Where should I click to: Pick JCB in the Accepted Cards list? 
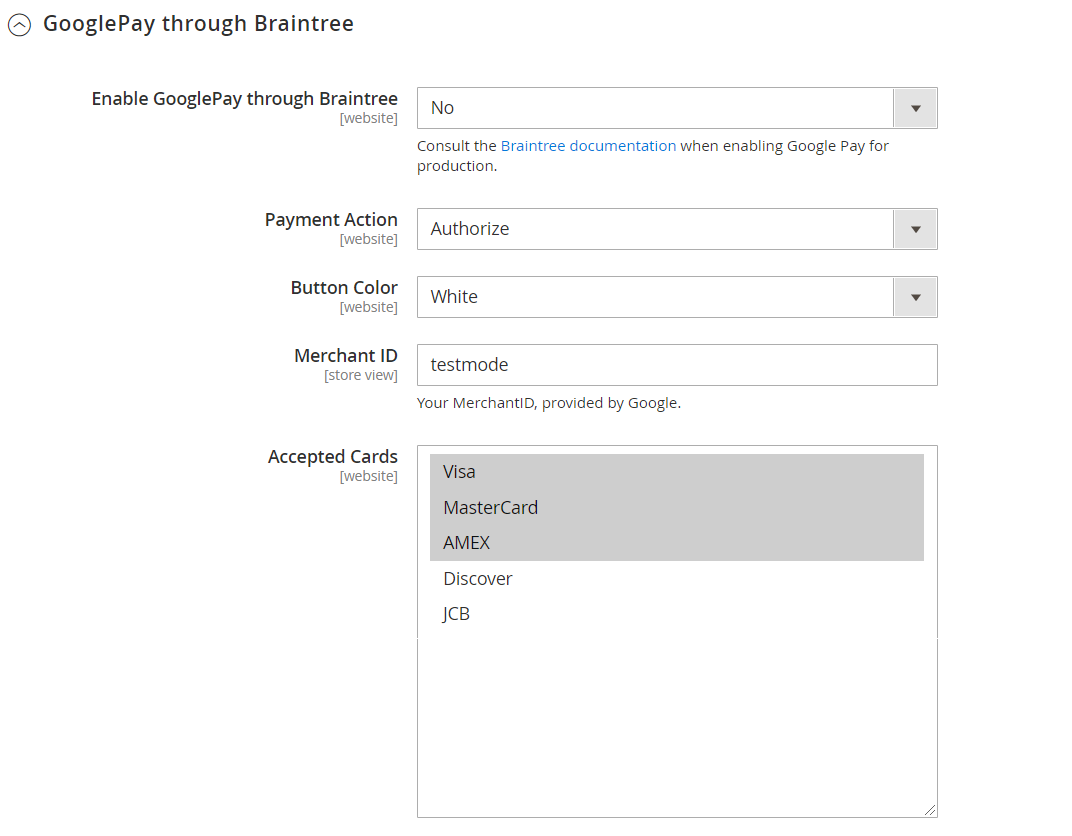[677, 614]
